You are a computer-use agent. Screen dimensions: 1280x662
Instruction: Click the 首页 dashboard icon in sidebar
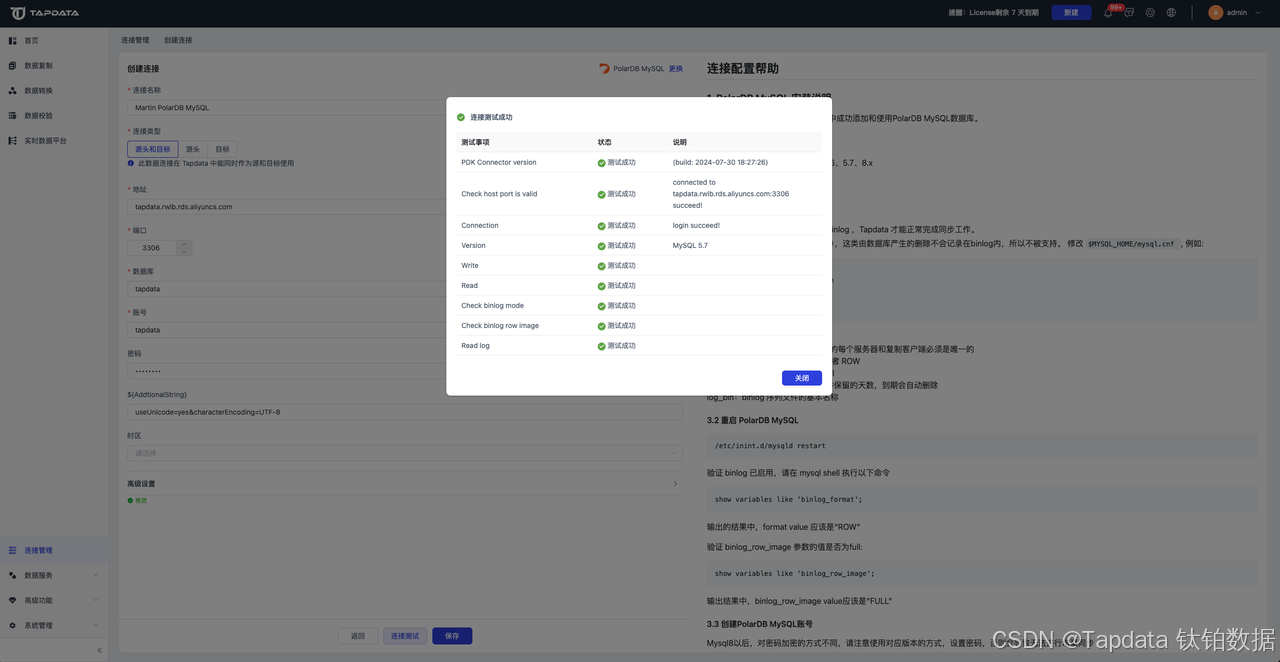click(12, 40)
